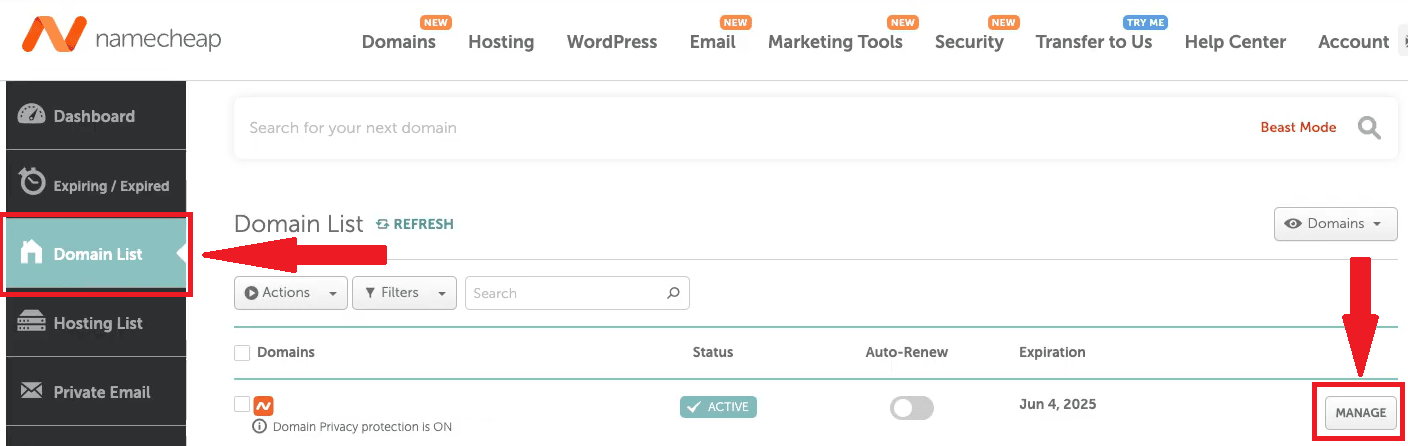
Task: Click the search icon in the filter Search box
Action: pos(673,293)
